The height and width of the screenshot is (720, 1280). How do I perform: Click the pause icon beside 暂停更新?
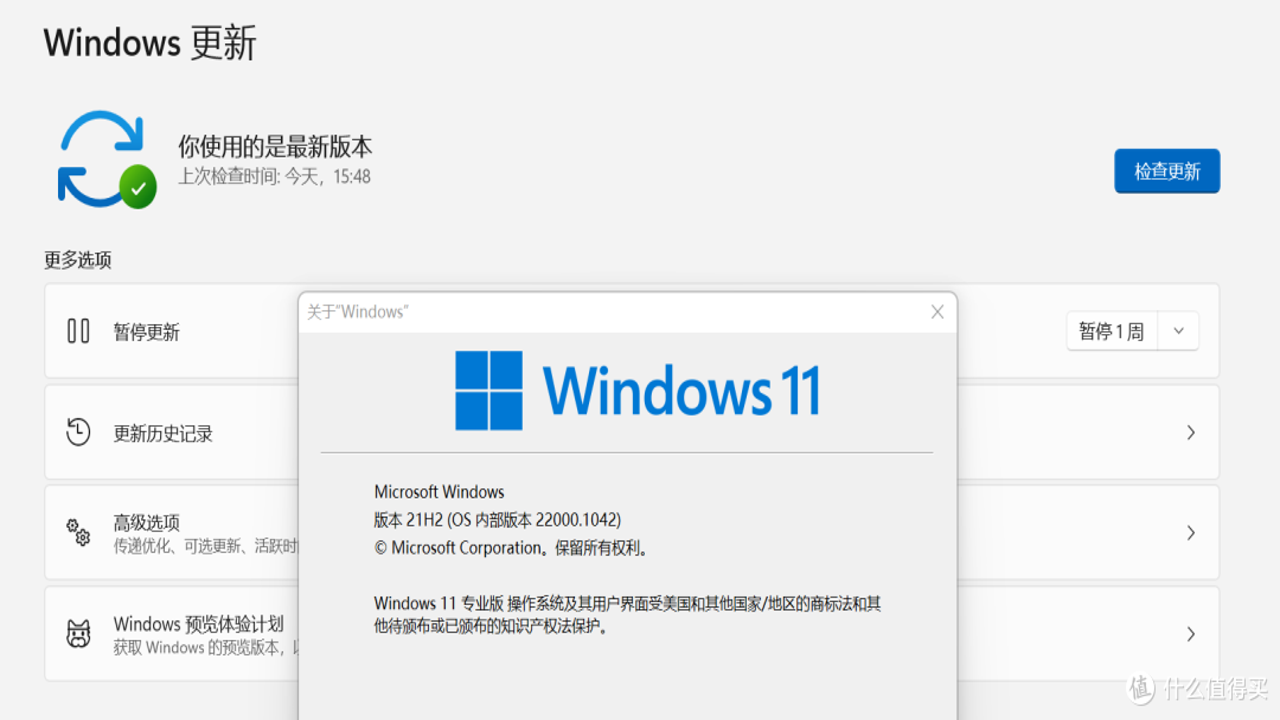[x=78, y=331]
